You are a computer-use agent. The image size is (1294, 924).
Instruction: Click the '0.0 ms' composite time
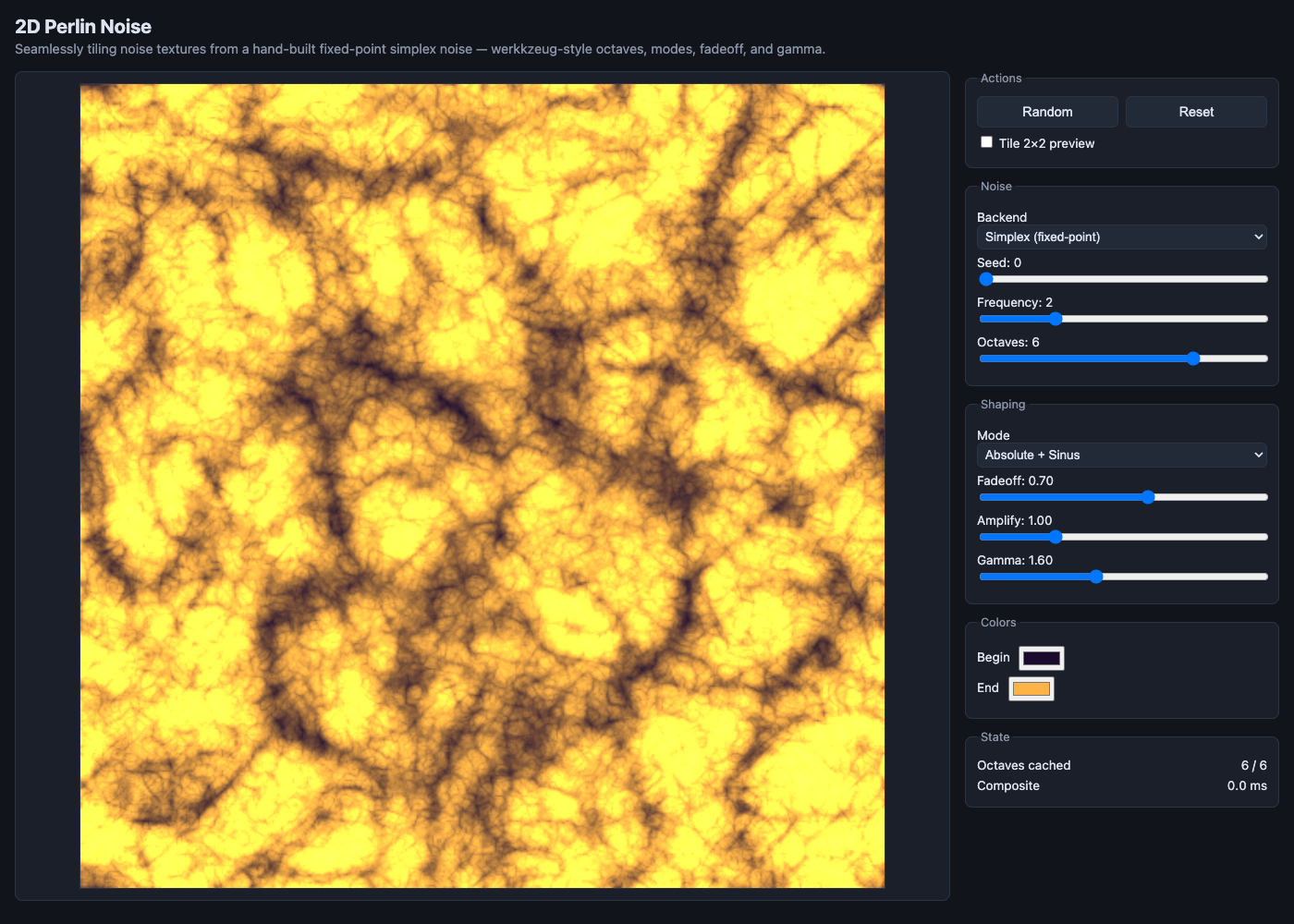coord(1247,785)
